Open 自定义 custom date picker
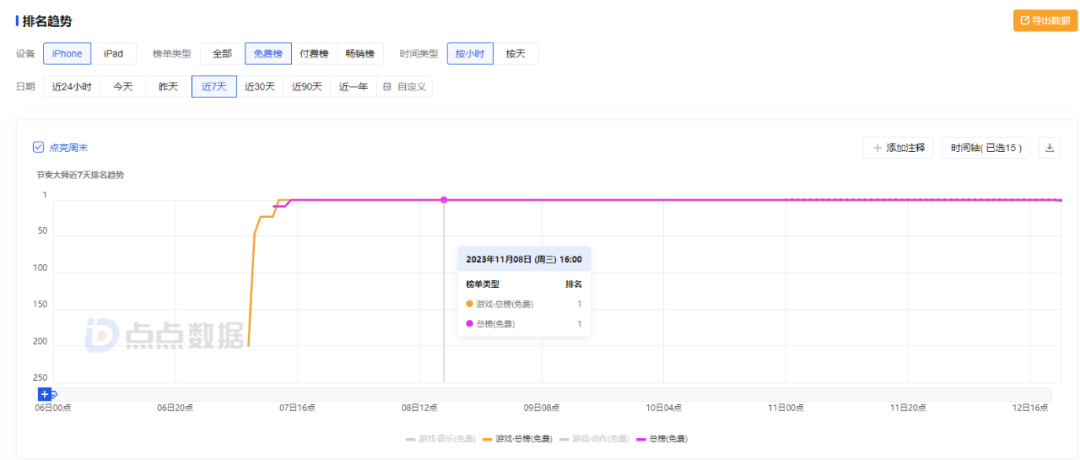Viewport: 1080px width, 460px height. coord(404,87)
